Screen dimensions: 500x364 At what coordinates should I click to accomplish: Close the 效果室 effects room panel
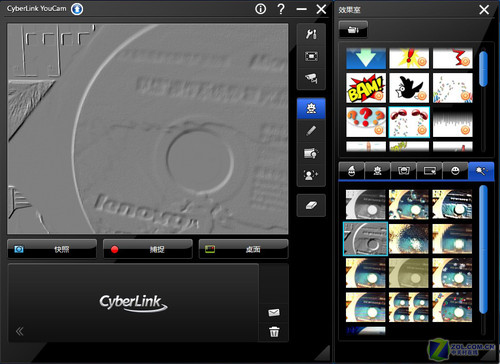point(484,10)
